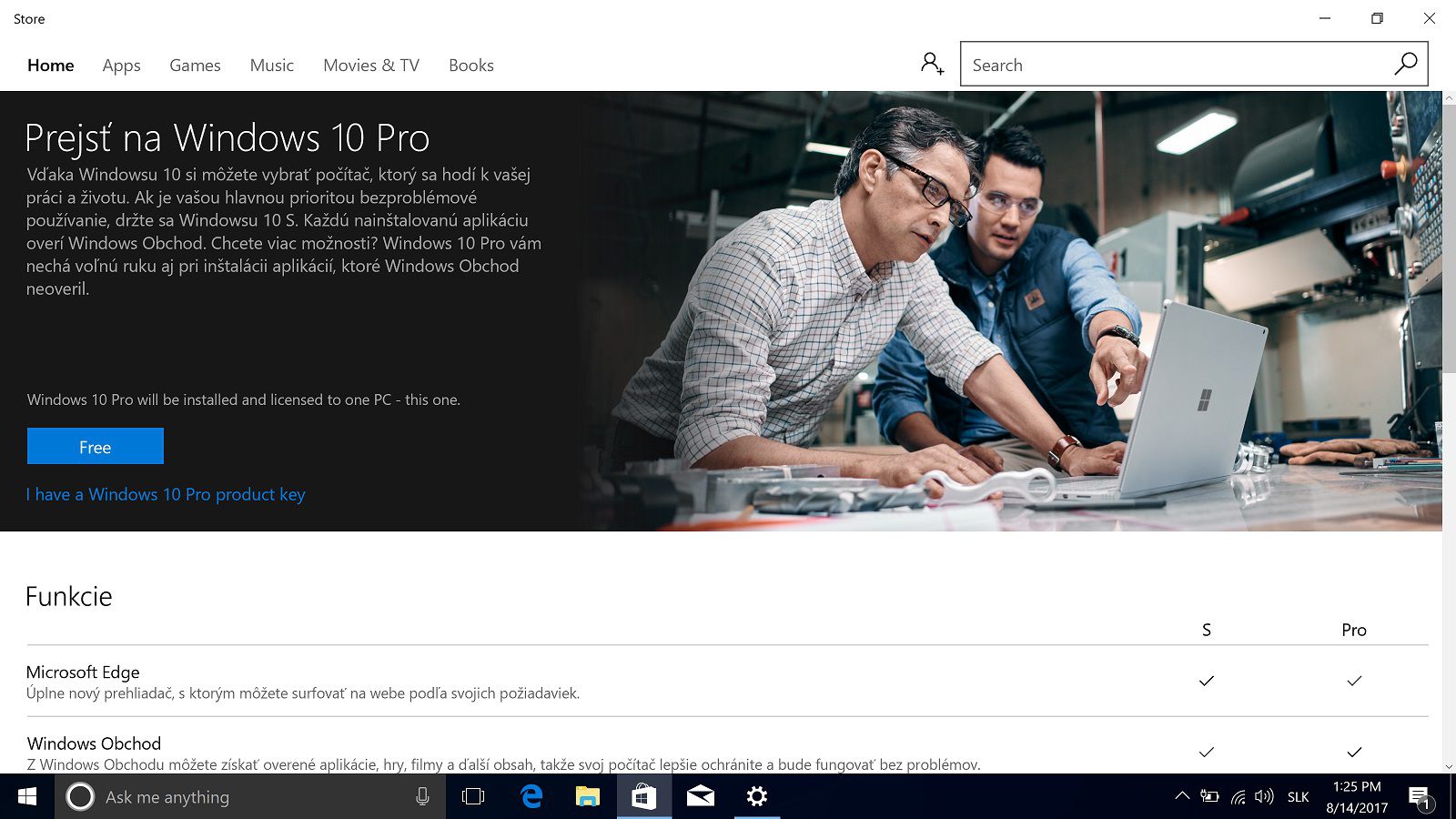Click the 'Microsoft Edge' feature row title
This screenshot has width=1456, height=819.
point(83,672)
